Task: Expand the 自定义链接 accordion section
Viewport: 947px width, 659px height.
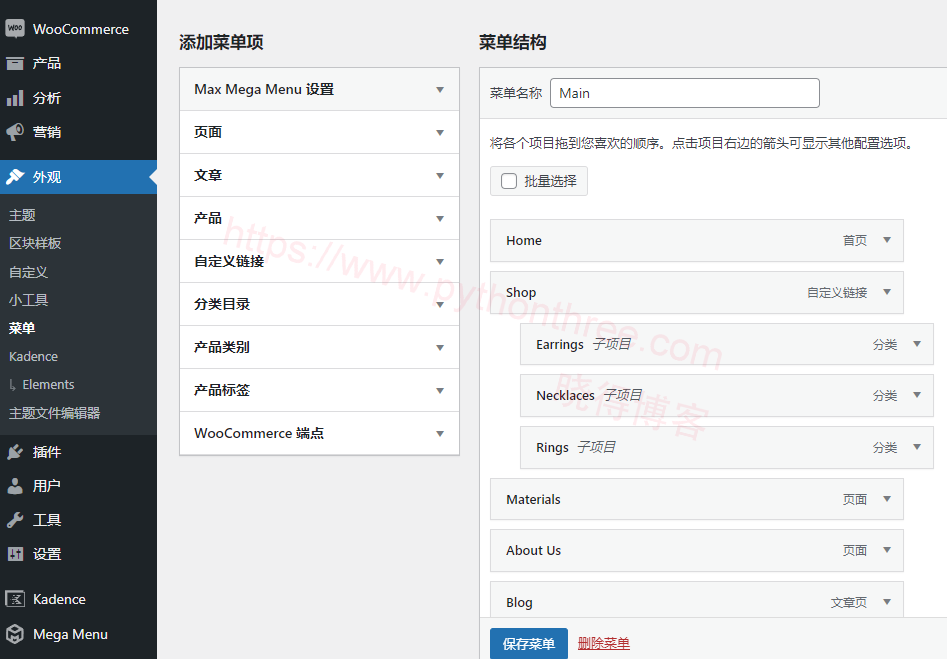Action: 319,262
